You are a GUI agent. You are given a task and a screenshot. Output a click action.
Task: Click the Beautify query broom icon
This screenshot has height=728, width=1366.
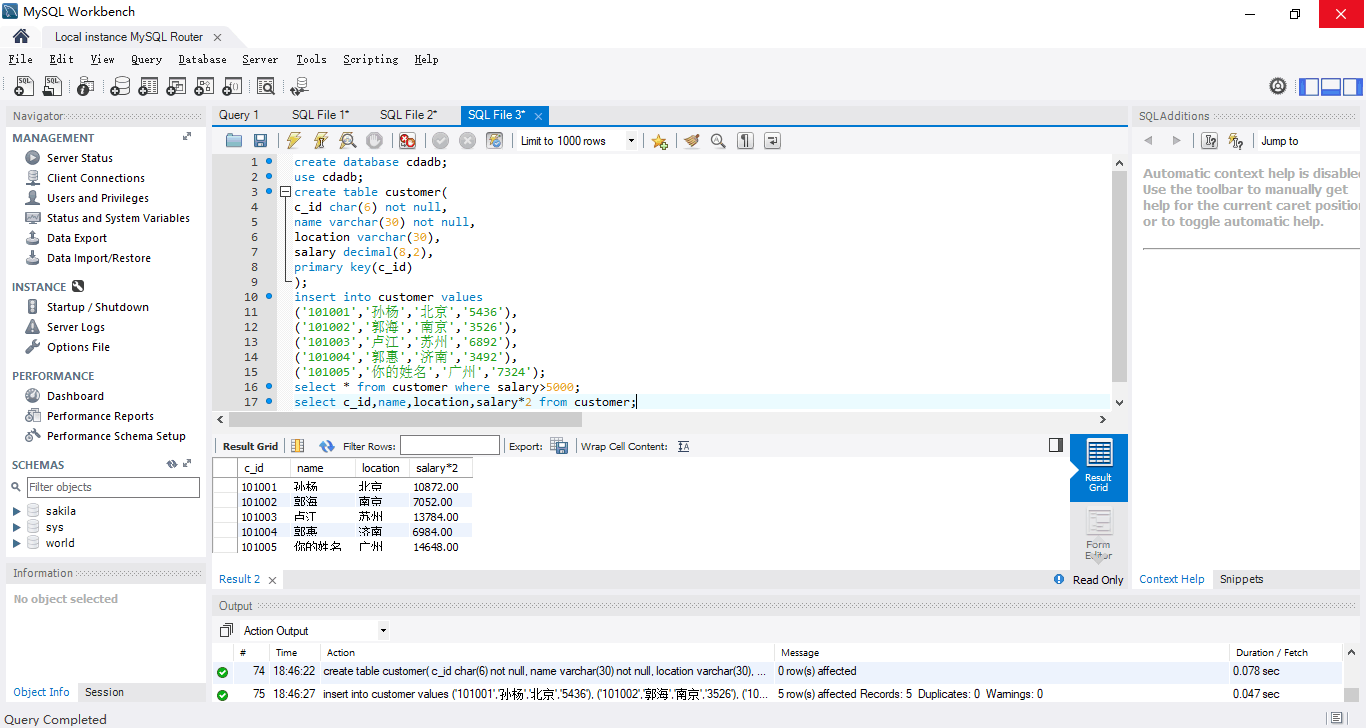pos(691,141)
